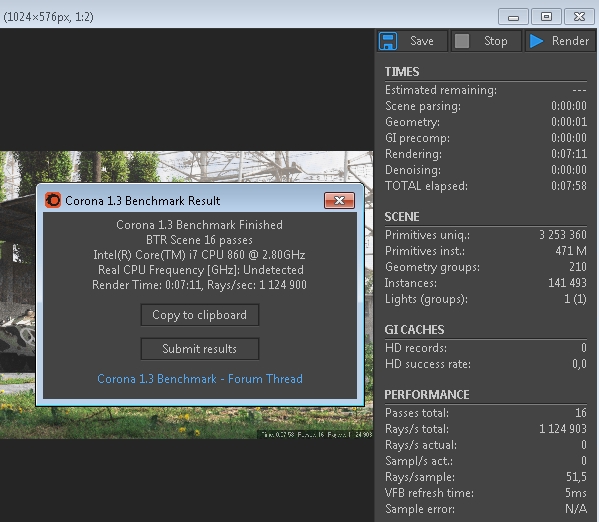Close the frame buffer window
Image resolution: width=599 pixels, height=522 pixels.
(579, 17)
